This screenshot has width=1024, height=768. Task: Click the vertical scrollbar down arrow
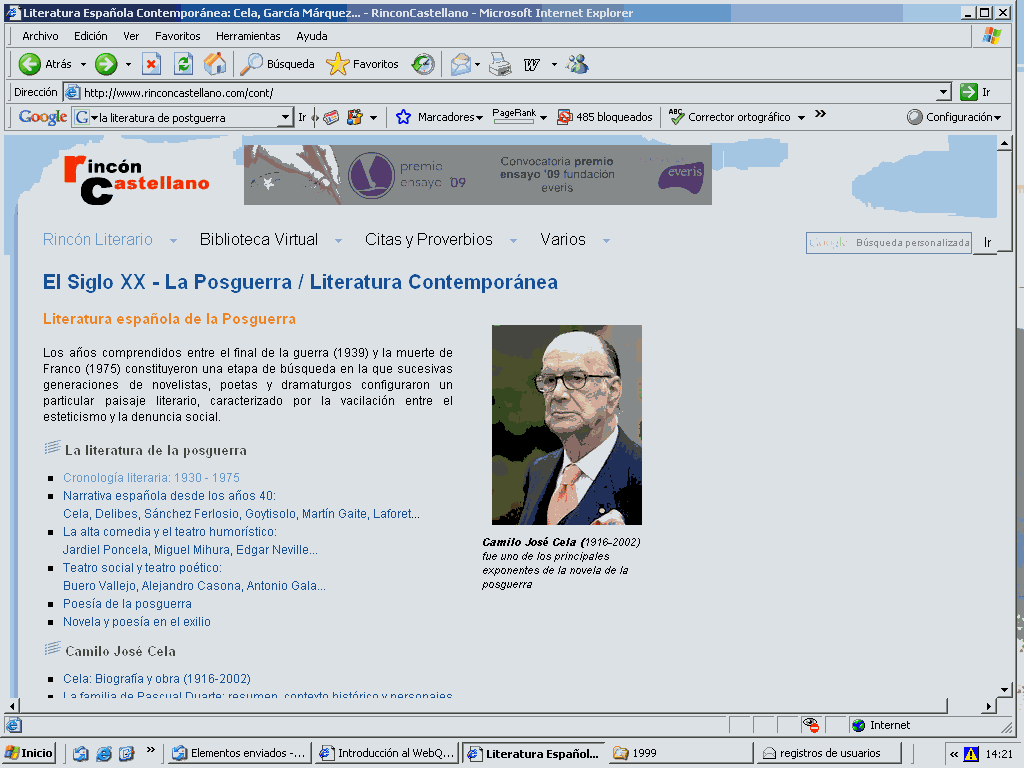tap(1005, 690)
